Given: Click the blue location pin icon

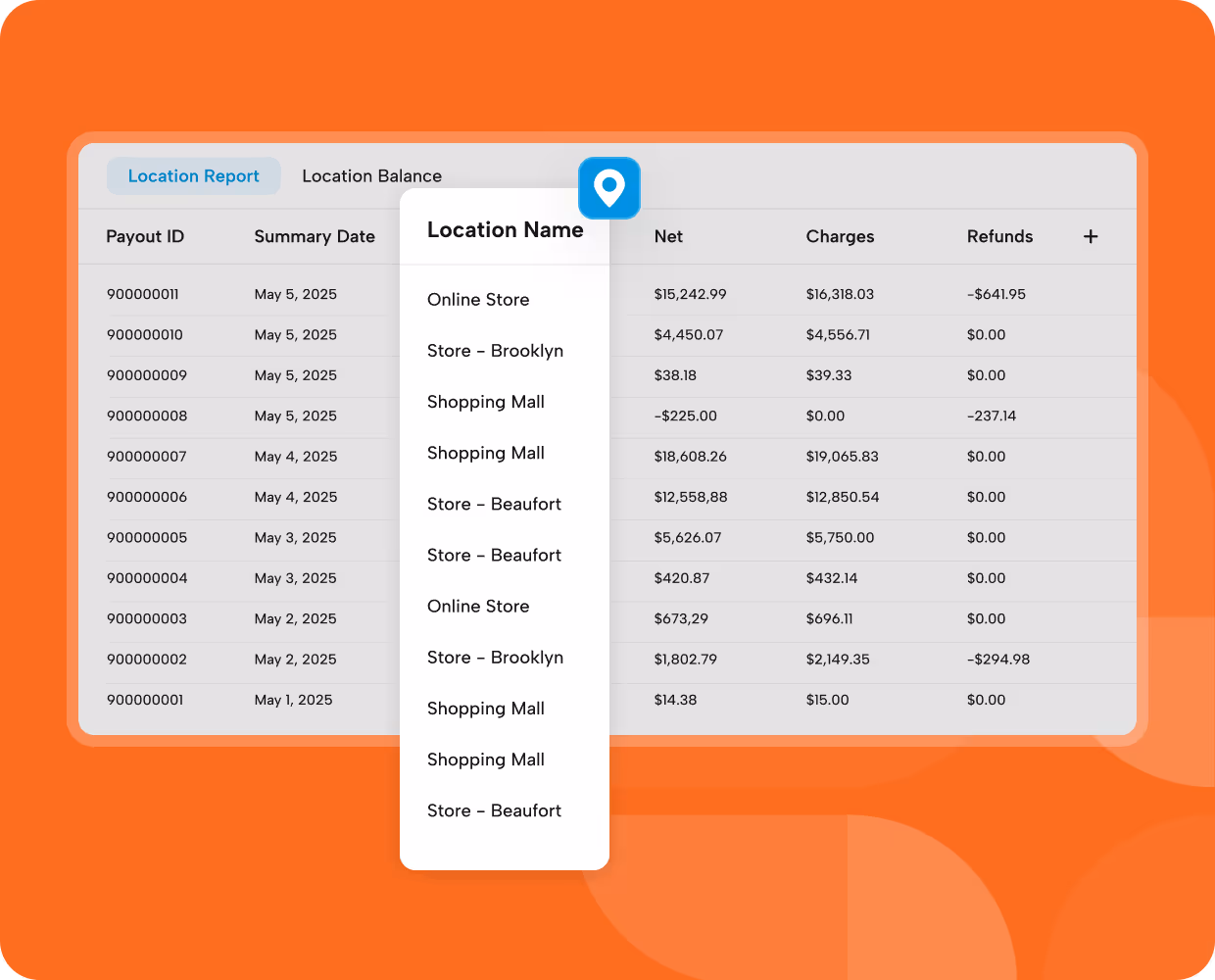Looking at the screenshot, I should click(x=608, y=187).
